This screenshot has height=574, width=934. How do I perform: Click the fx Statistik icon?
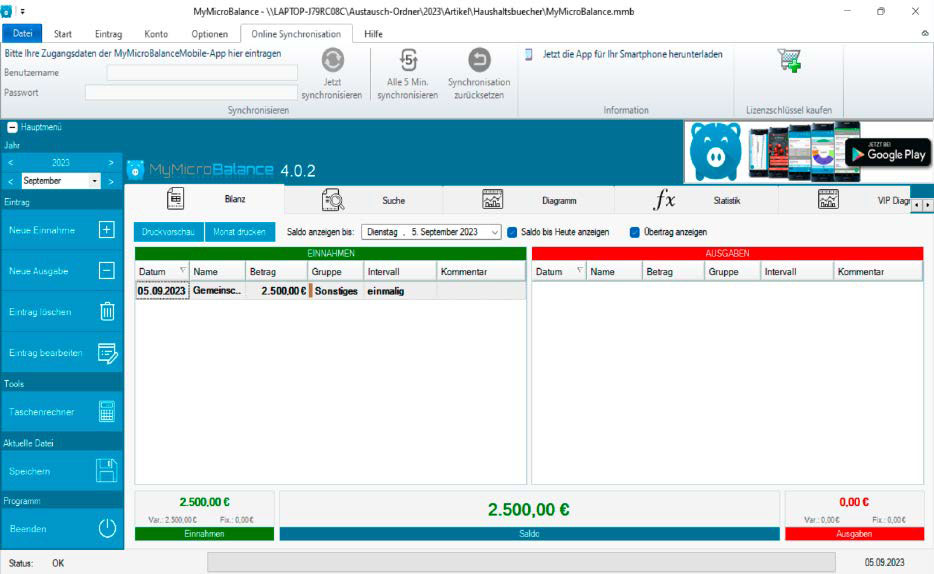click(664, 199)
